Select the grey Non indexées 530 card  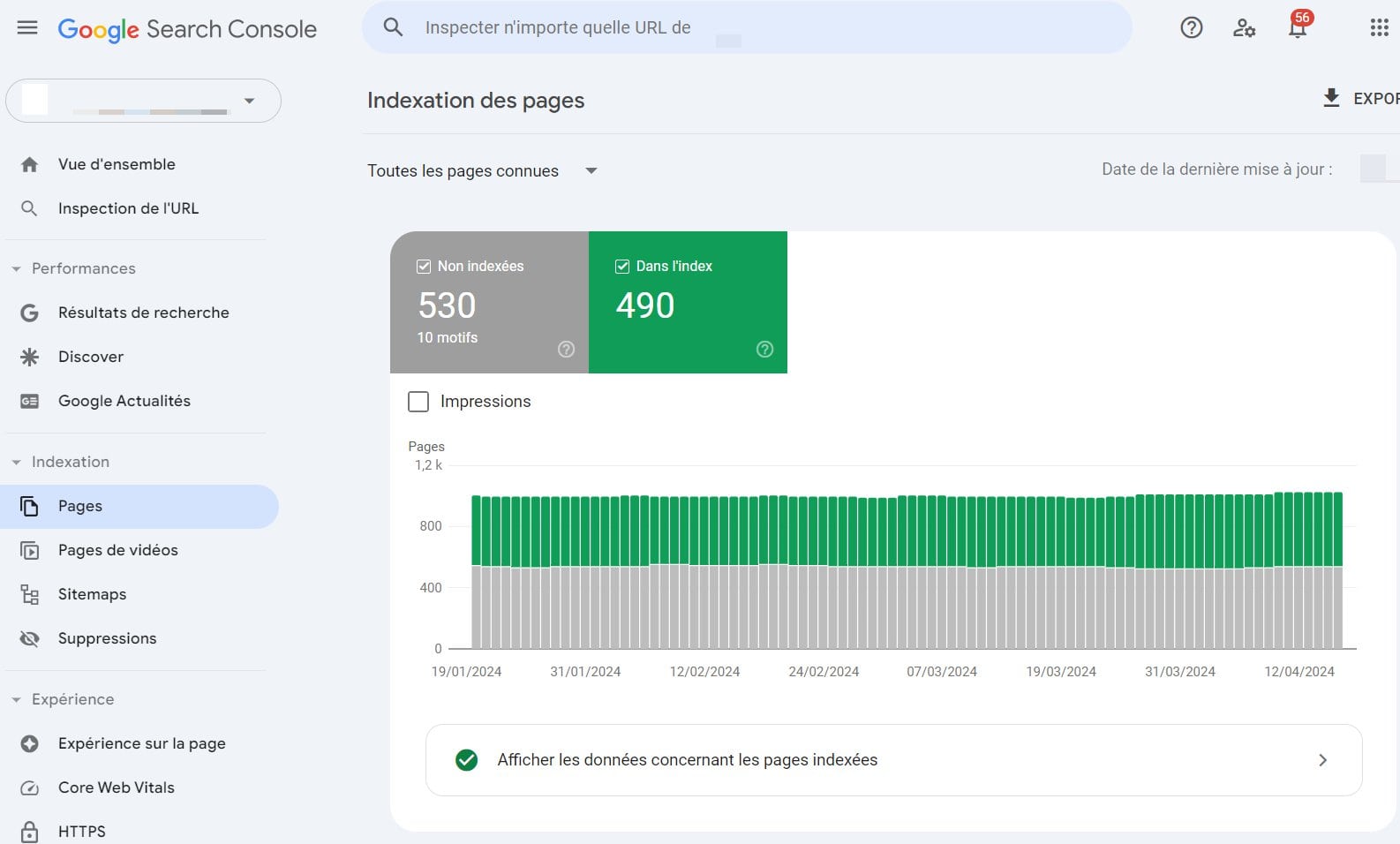click(x=489, y=302)
